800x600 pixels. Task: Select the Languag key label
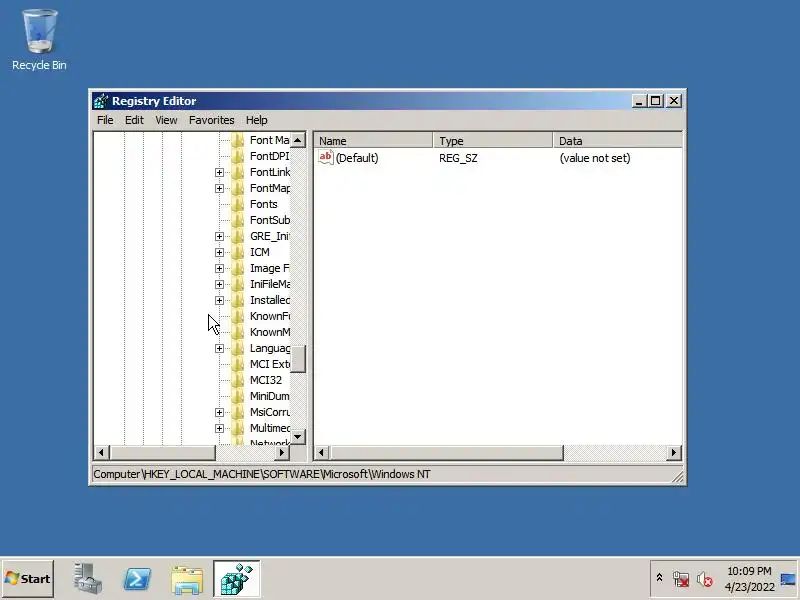click(269, 348)
